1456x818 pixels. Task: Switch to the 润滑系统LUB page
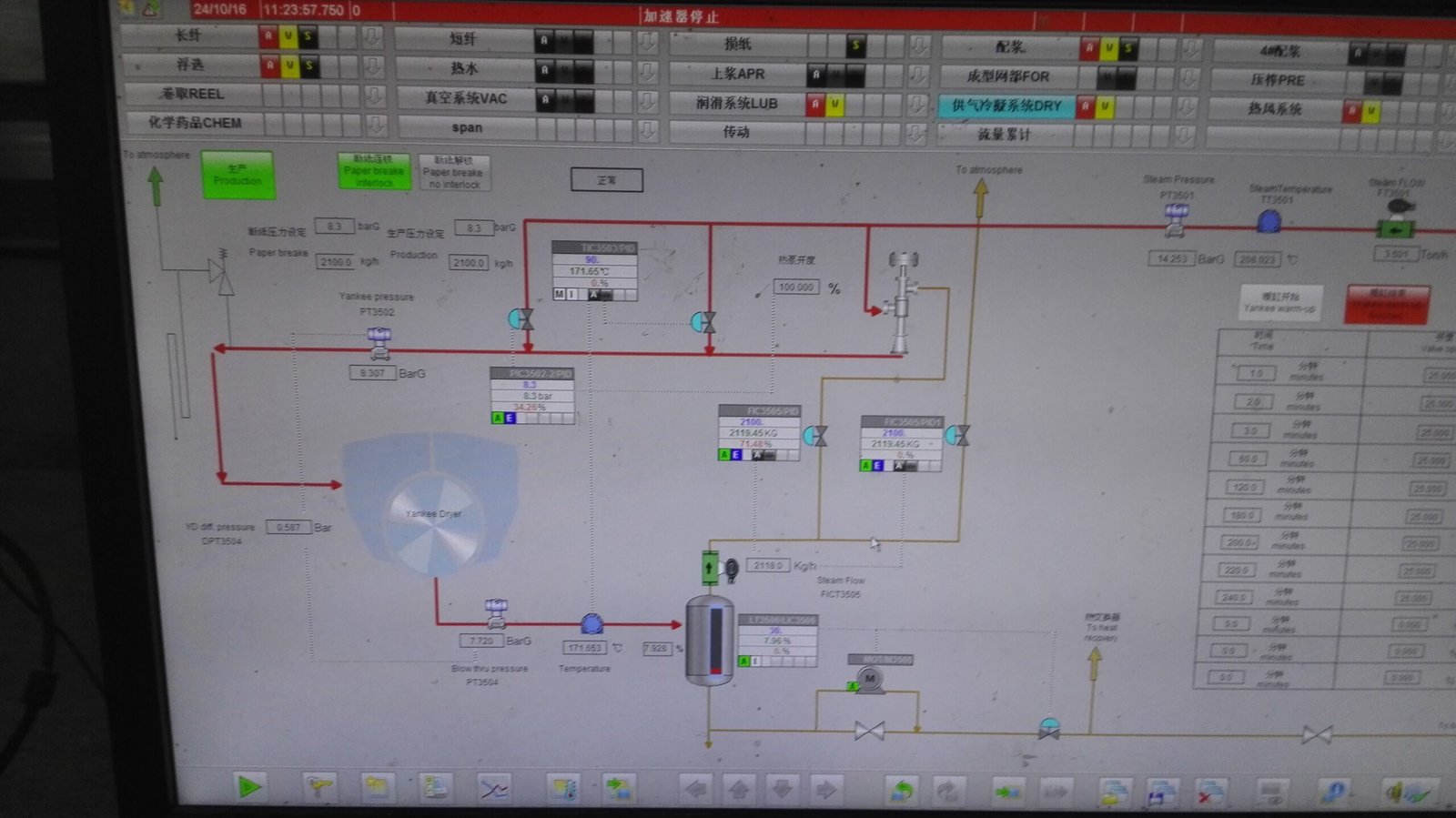(736, 104)
